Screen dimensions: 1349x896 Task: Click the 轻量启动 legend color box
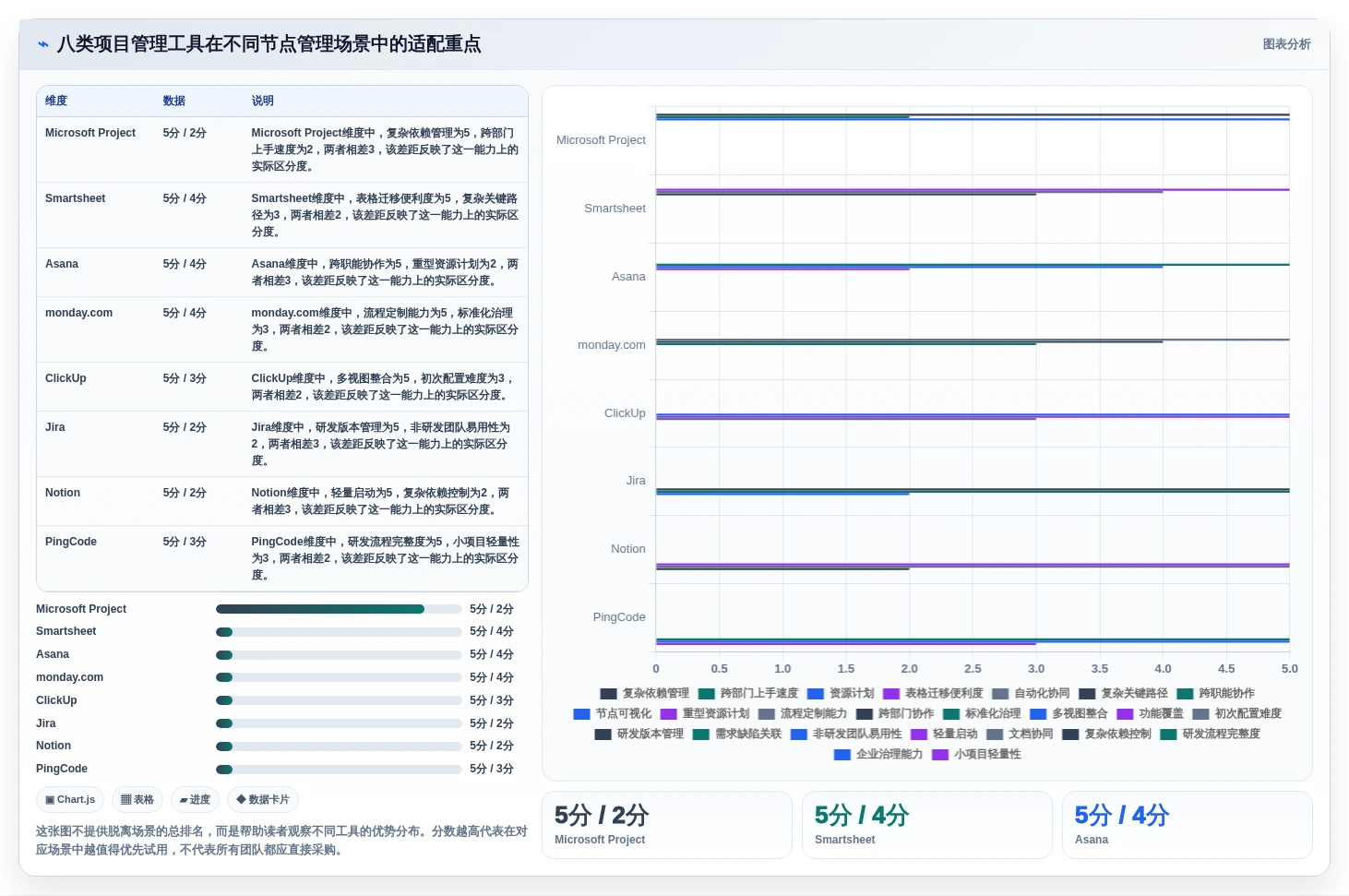tap(919, 735)
